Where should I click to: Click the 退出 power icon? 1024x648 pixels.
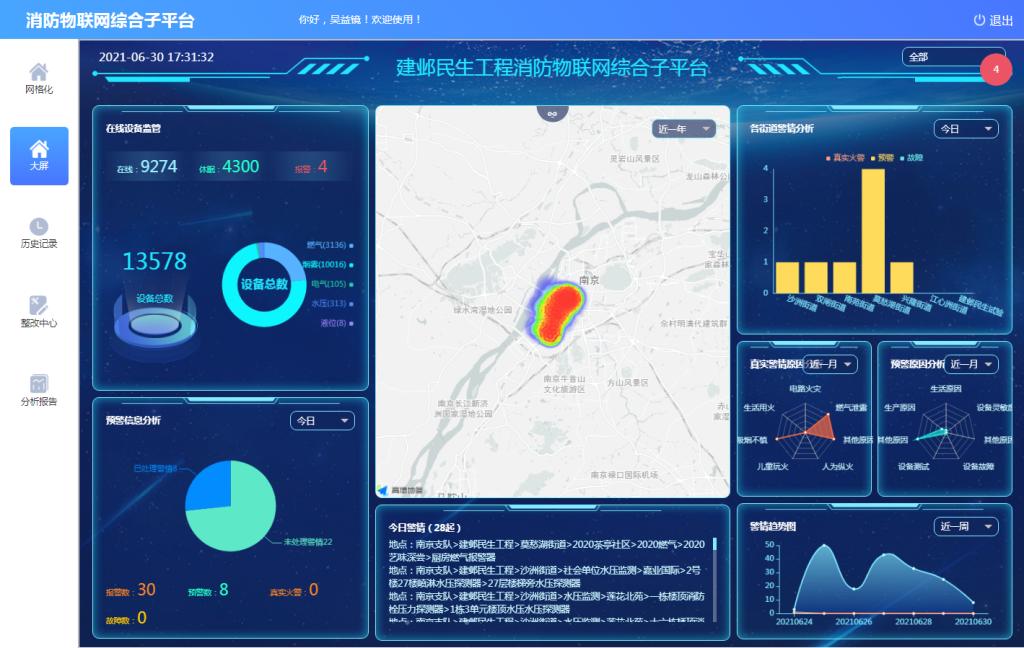tap(979, 20)
